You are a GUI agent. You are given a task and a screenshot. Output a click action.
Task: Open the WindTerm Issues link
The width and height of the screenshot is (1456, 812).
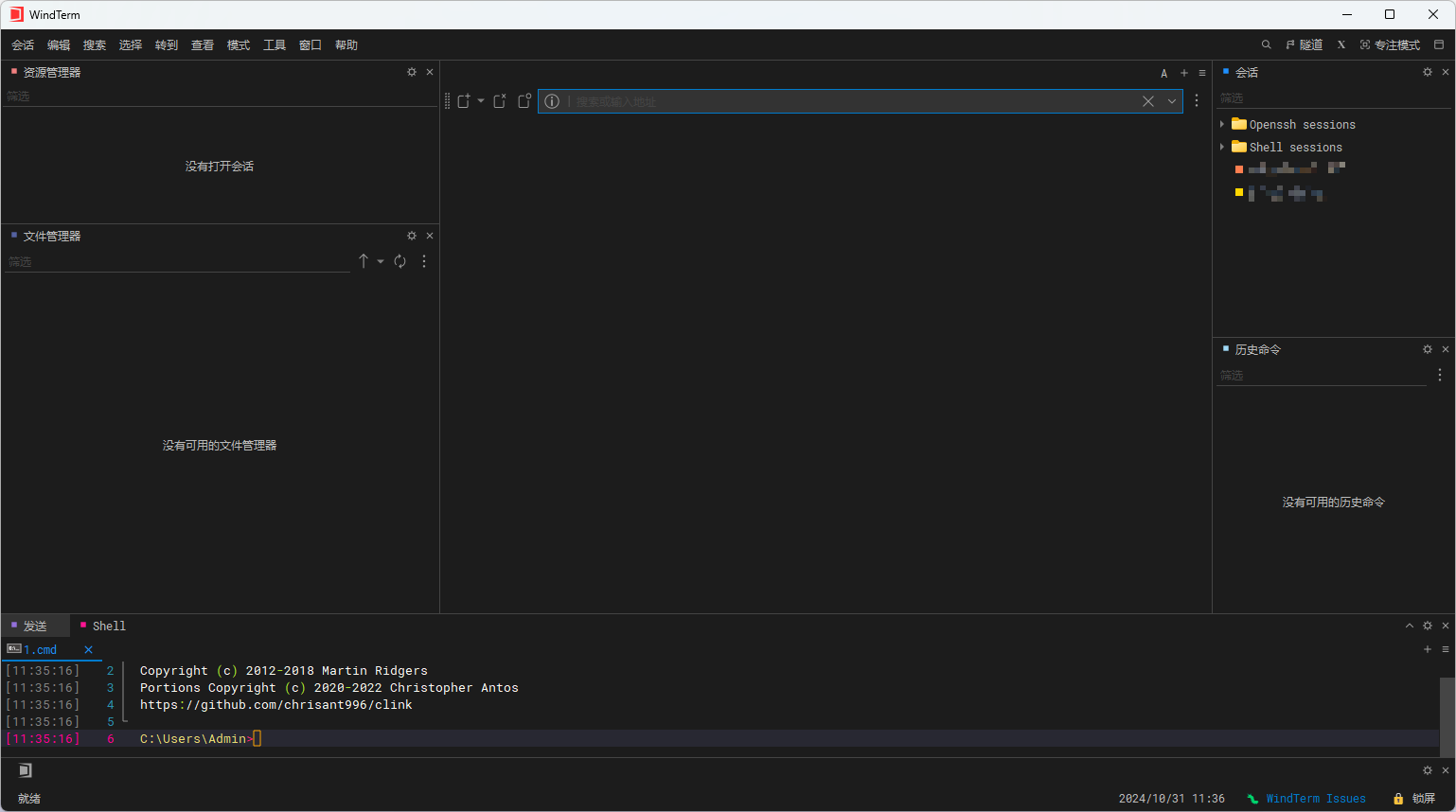tap(1318, 798)
